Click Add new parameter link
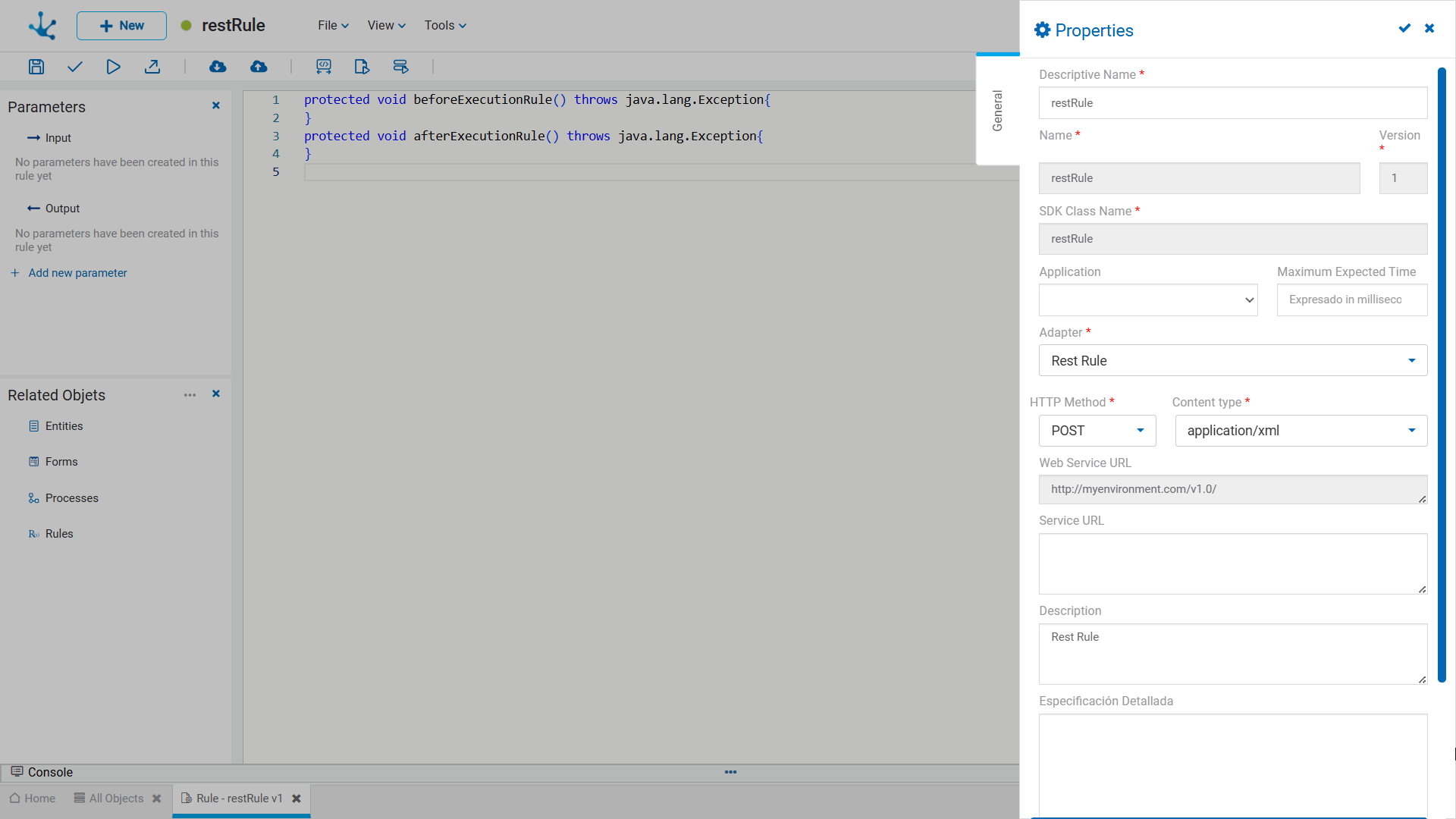Image resolution: width=1456 pixels, height=819 pixels. coord(69,273)
